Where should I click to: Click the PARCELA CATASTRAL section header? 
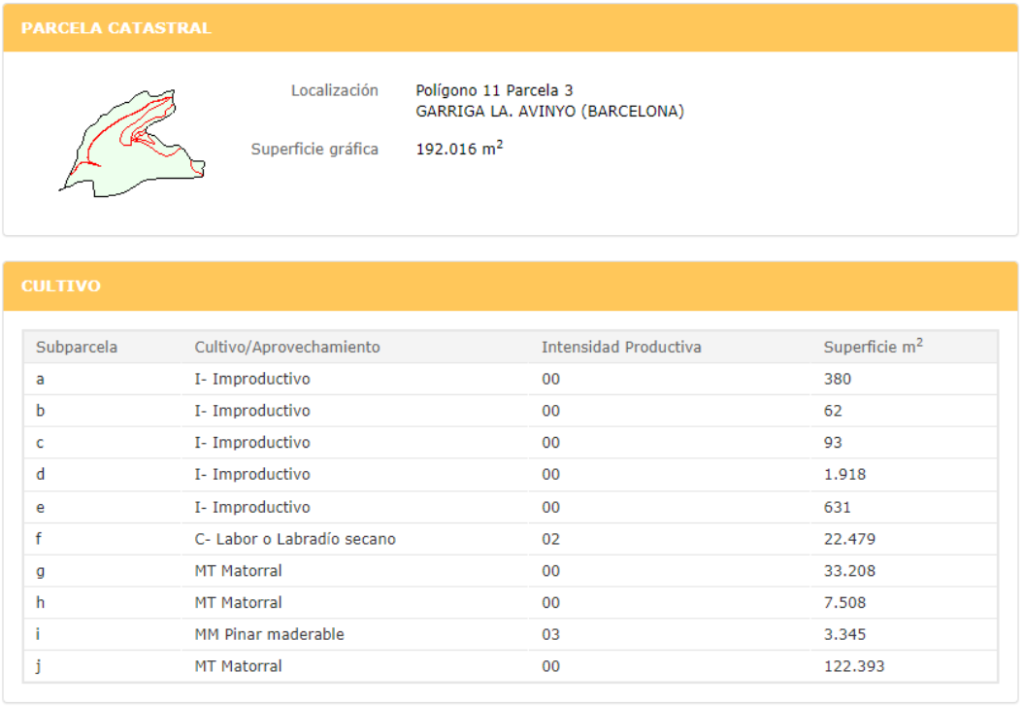[x=116, y=28]
